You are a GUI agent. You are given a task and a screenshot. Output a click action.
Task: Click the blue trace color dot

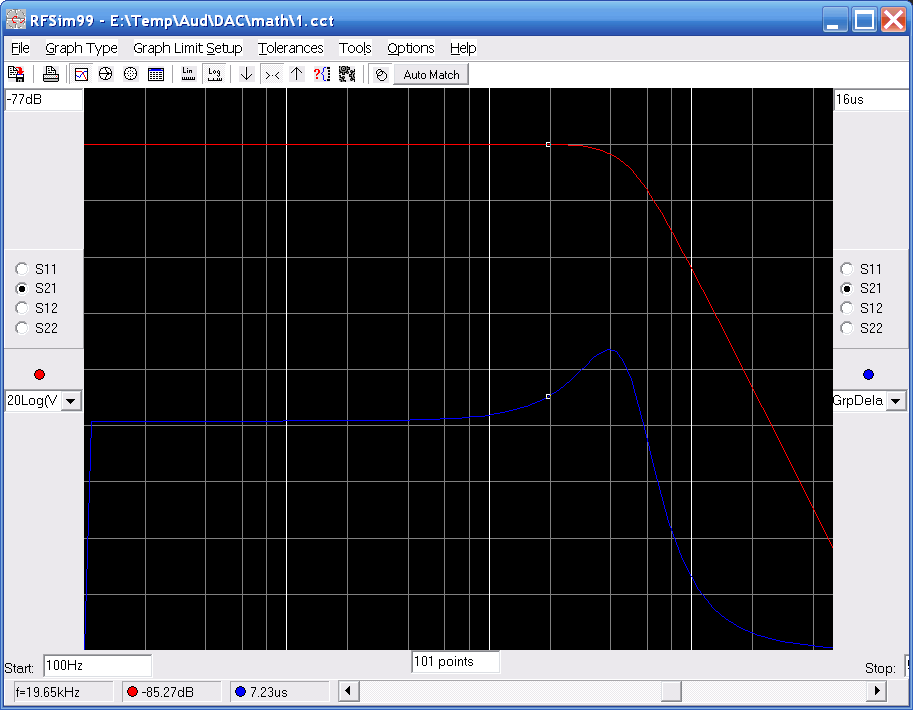868,375
